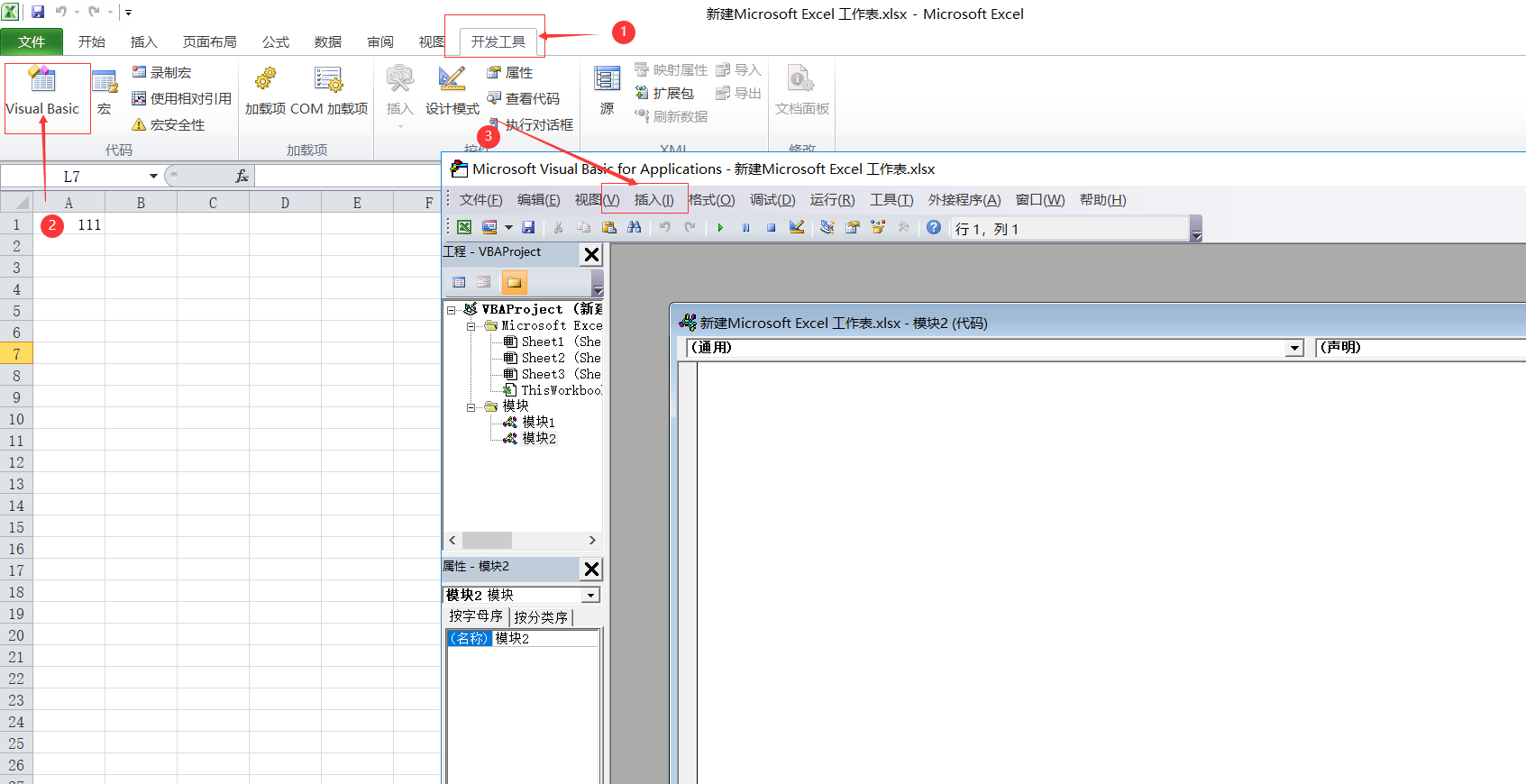Screen dimensions: 1526x784
Task: Click 扩展包 in the XML group
Action: point(664,93)
